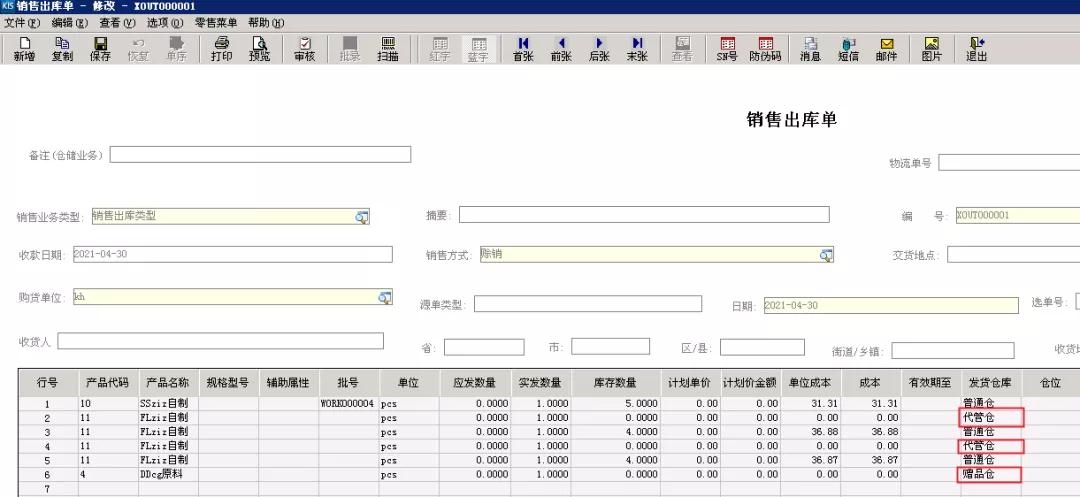Click the 打印 (Print) toolbar icon
The height and width of the screenshot is (497, 1080).
pyautogui.click(x=221, y=49)
